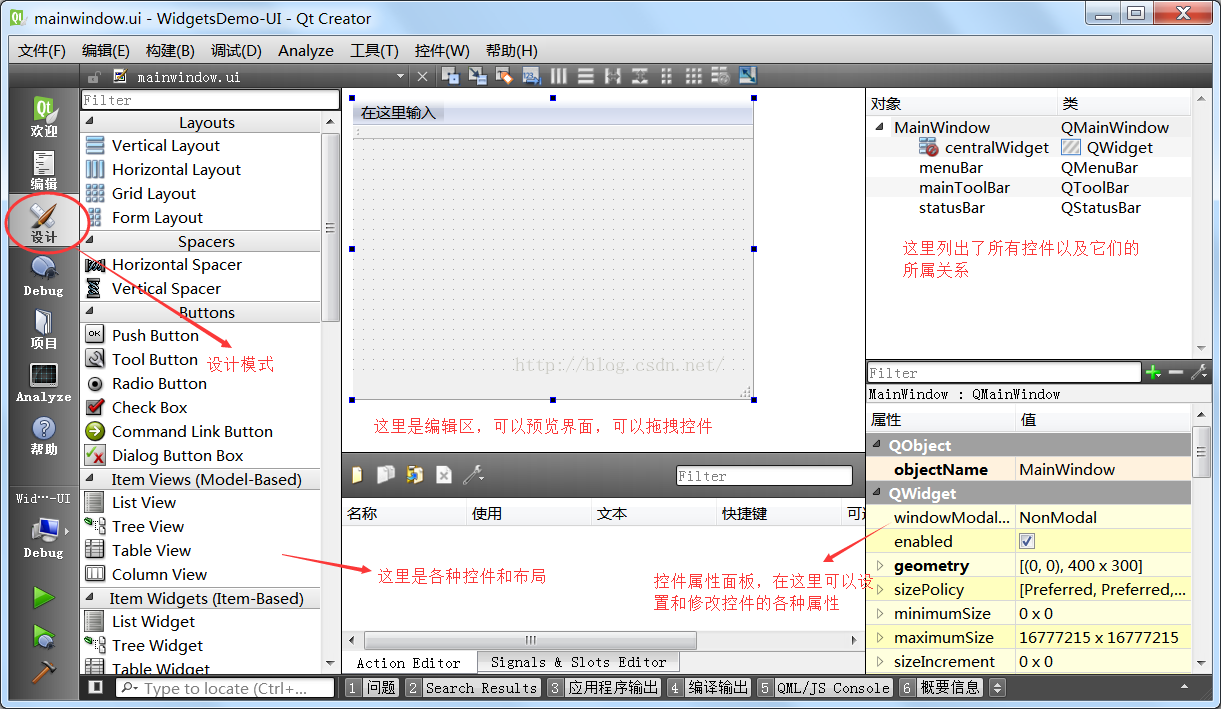The width and height of the screenshot is (1221, 709).
Task: Open the 1 问题 output pane
Action: coord(372,687)
